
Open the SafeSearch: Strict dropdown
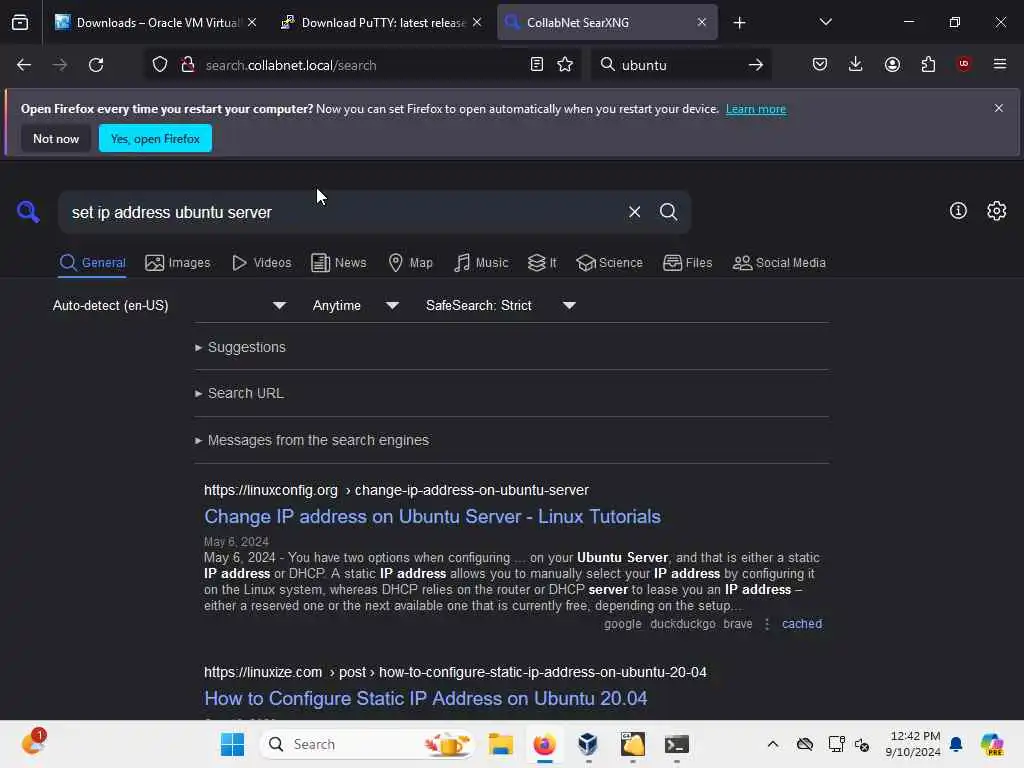coord(500,306)
